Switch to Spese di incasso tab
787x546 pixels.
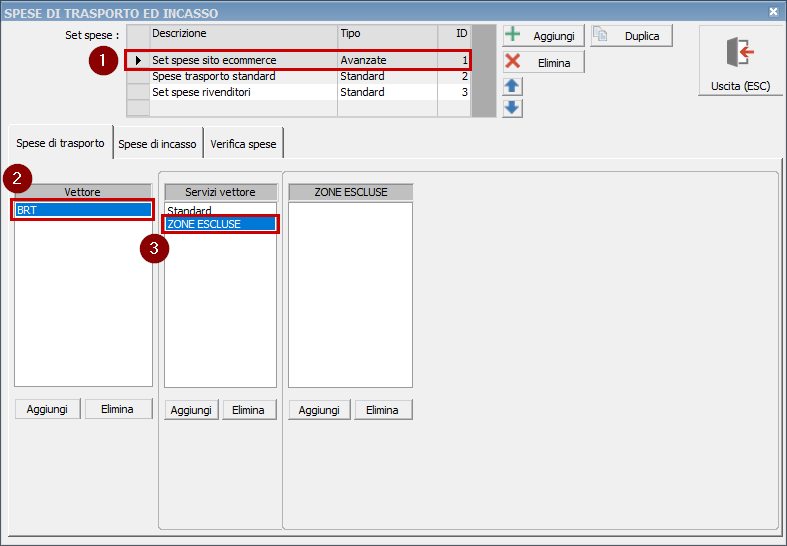point(157,144)
